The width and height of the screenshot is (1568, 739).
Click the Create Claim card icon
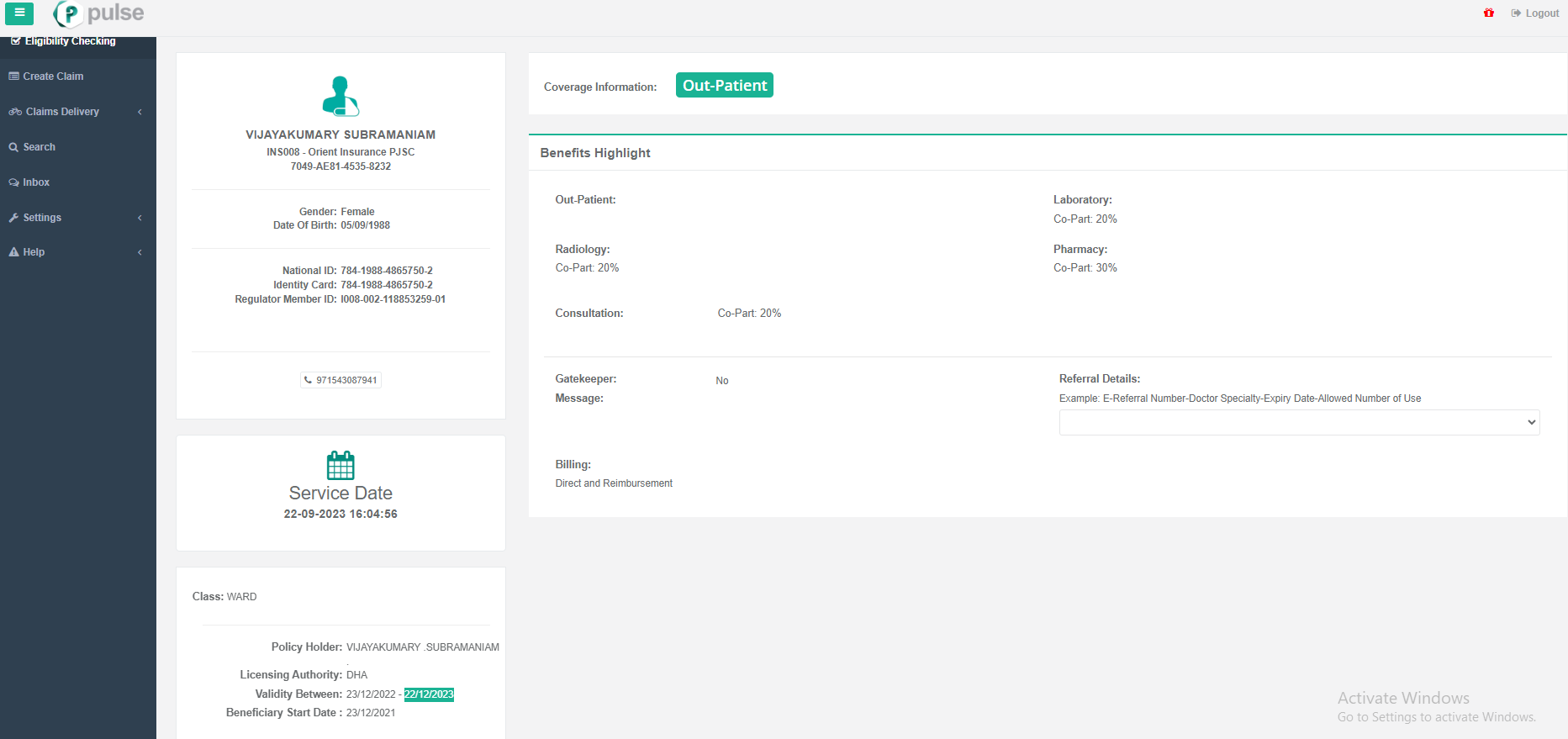13,77
